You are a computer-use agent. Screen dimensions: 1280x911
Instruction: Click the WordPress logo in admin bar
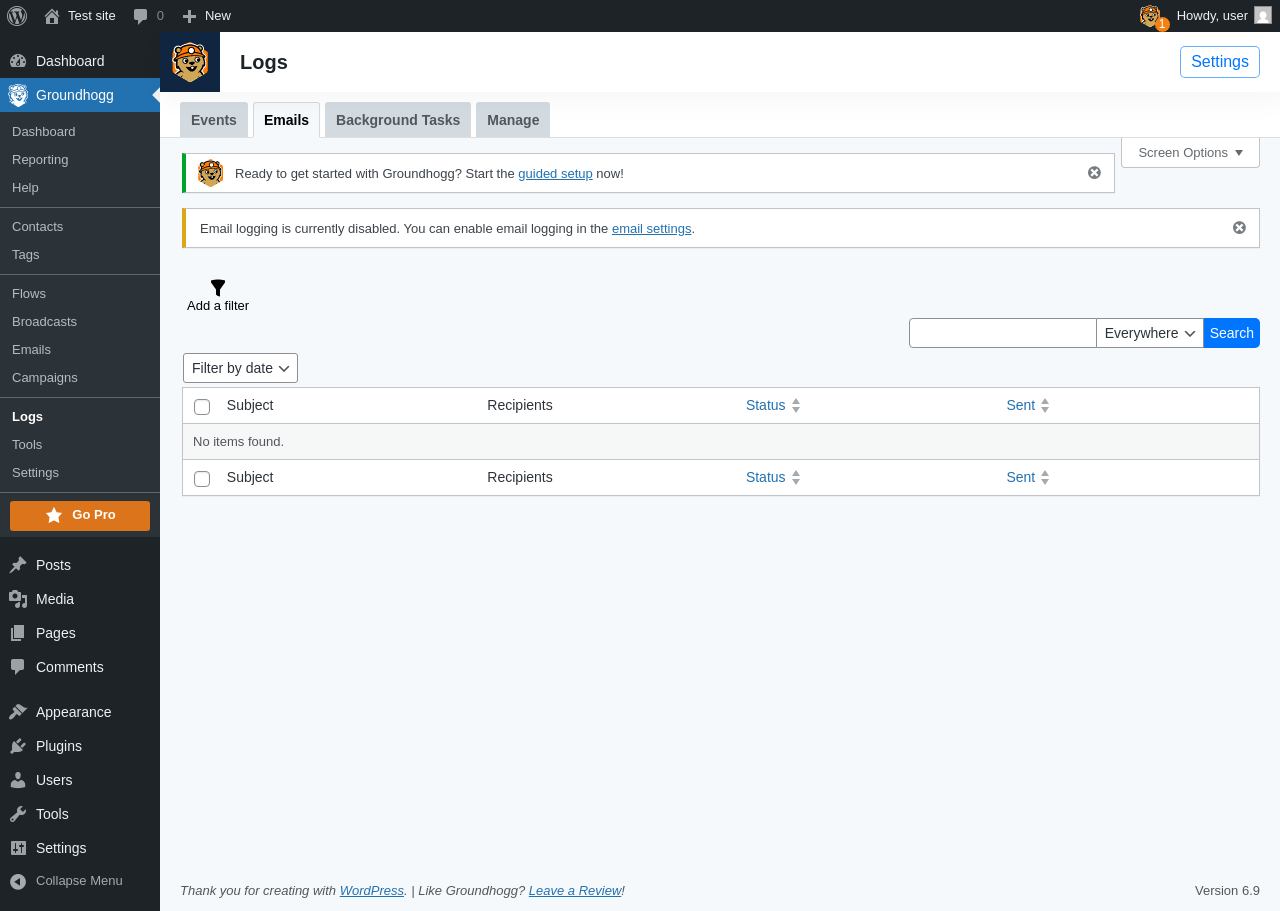pyautogui.click(x=17, y=16)
